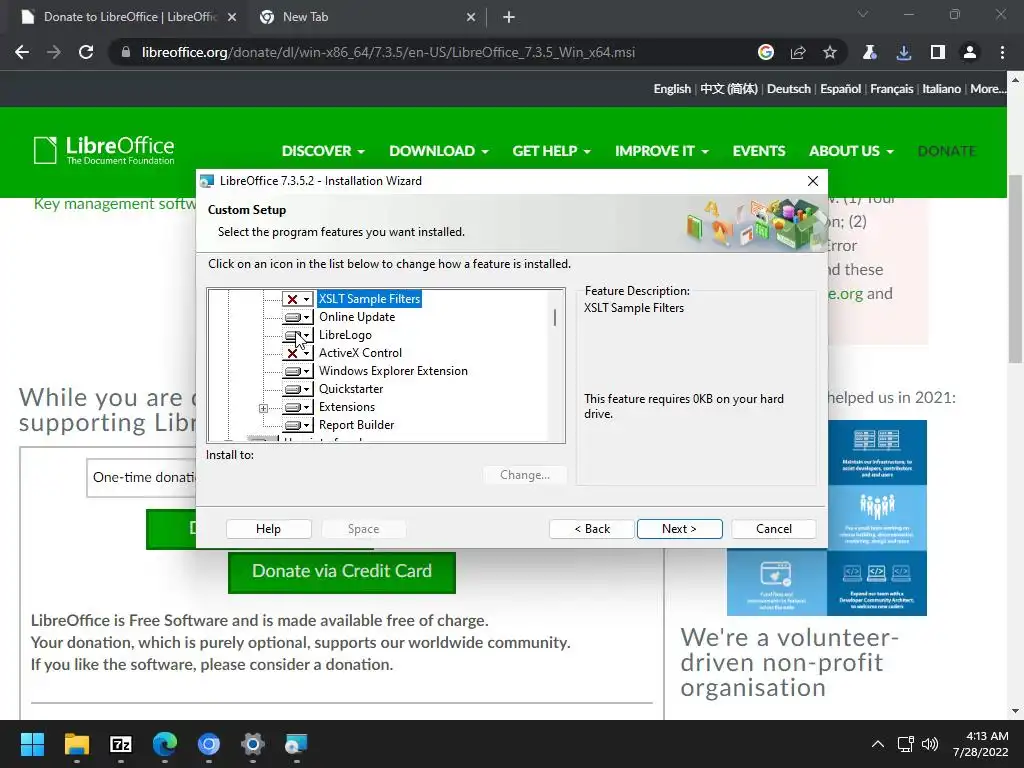
Task: Select the Quickstarter feature label
Action: [x=351, y=389]
